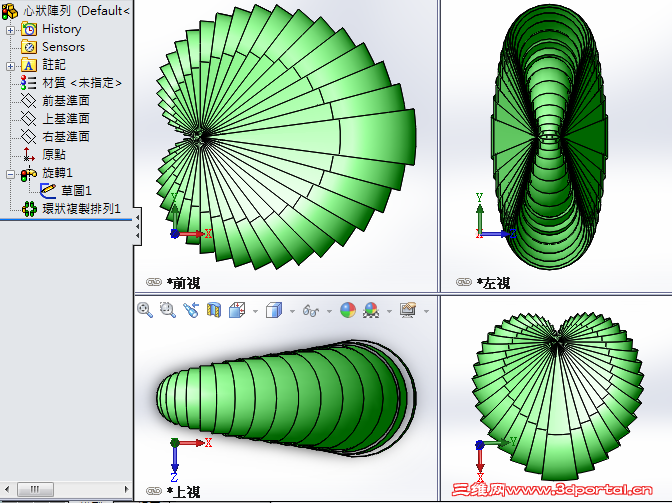
Task: Click the link icon beside *上視
Action: [x=154, y=491]
